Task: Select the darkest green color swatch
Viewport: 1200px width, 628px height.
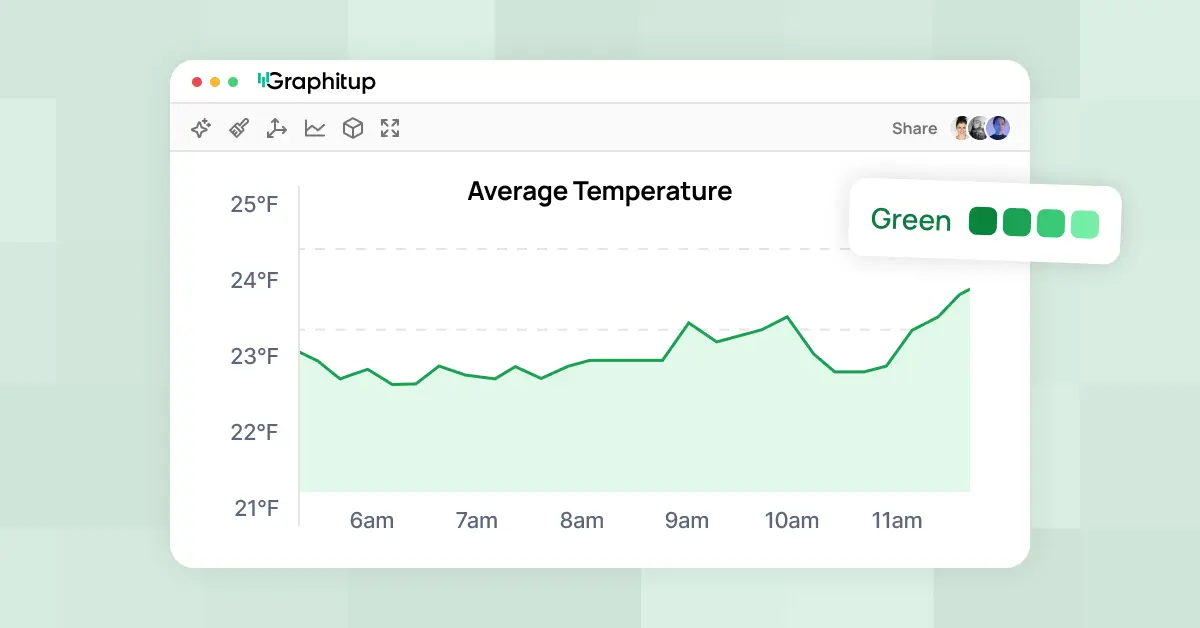Action: tap(982, 221)
